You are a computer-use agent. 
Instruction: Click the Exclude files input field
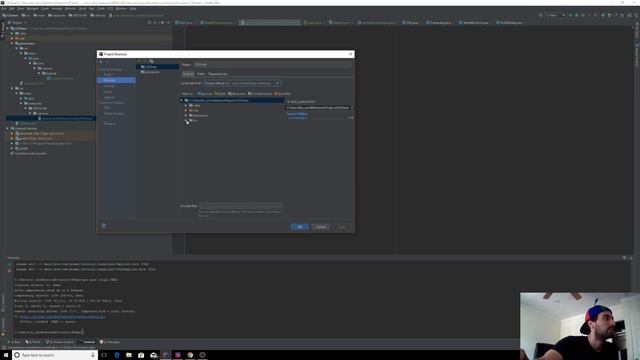241,206
